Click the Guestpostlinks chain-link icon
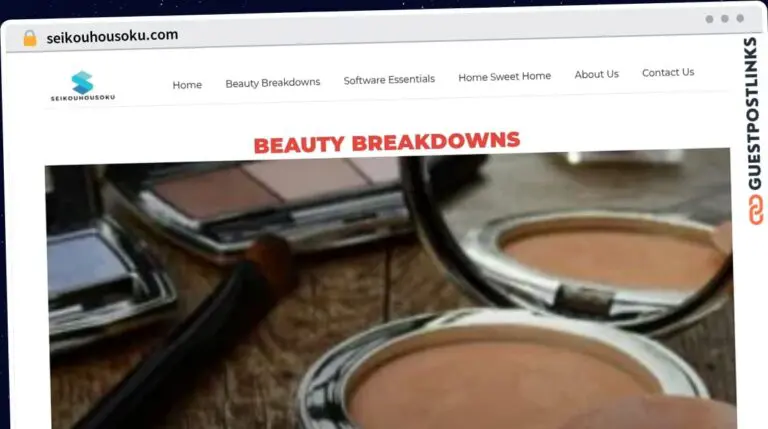The height and width of the screenshot is (429, 768). pos(756,210)
